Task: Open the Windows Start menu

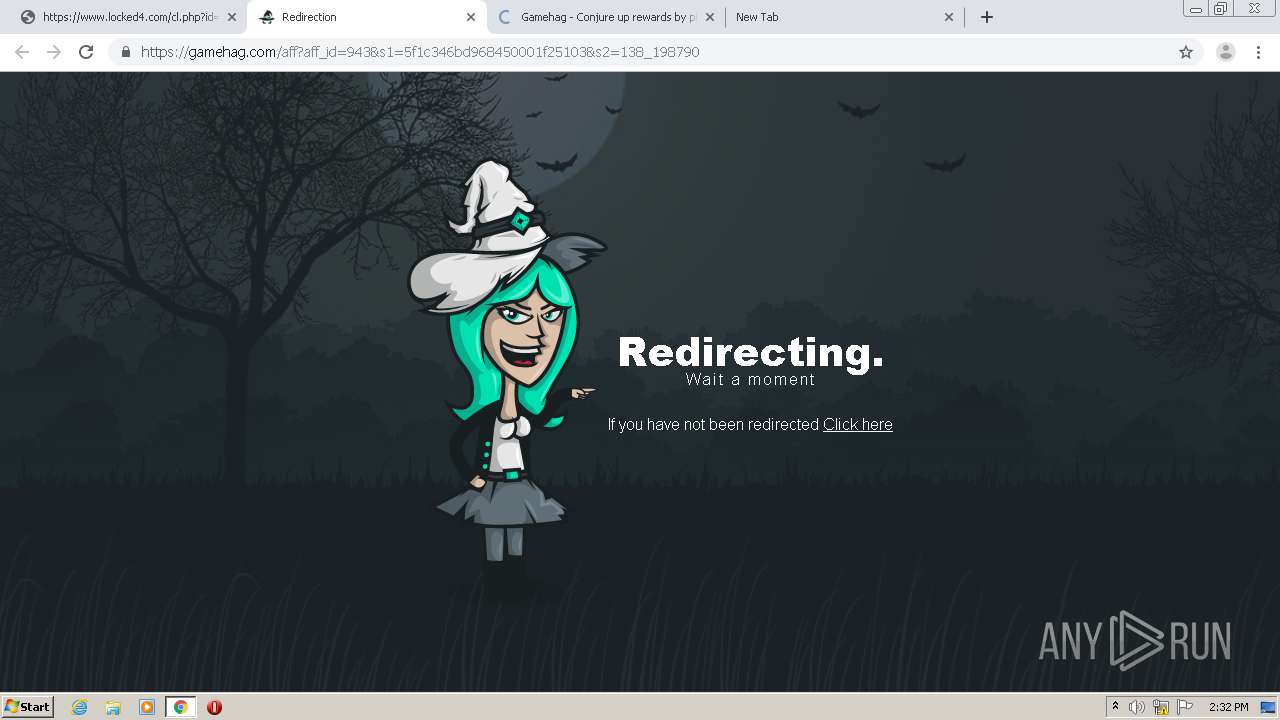Action: pyautogui.click(x=27, y=707)
